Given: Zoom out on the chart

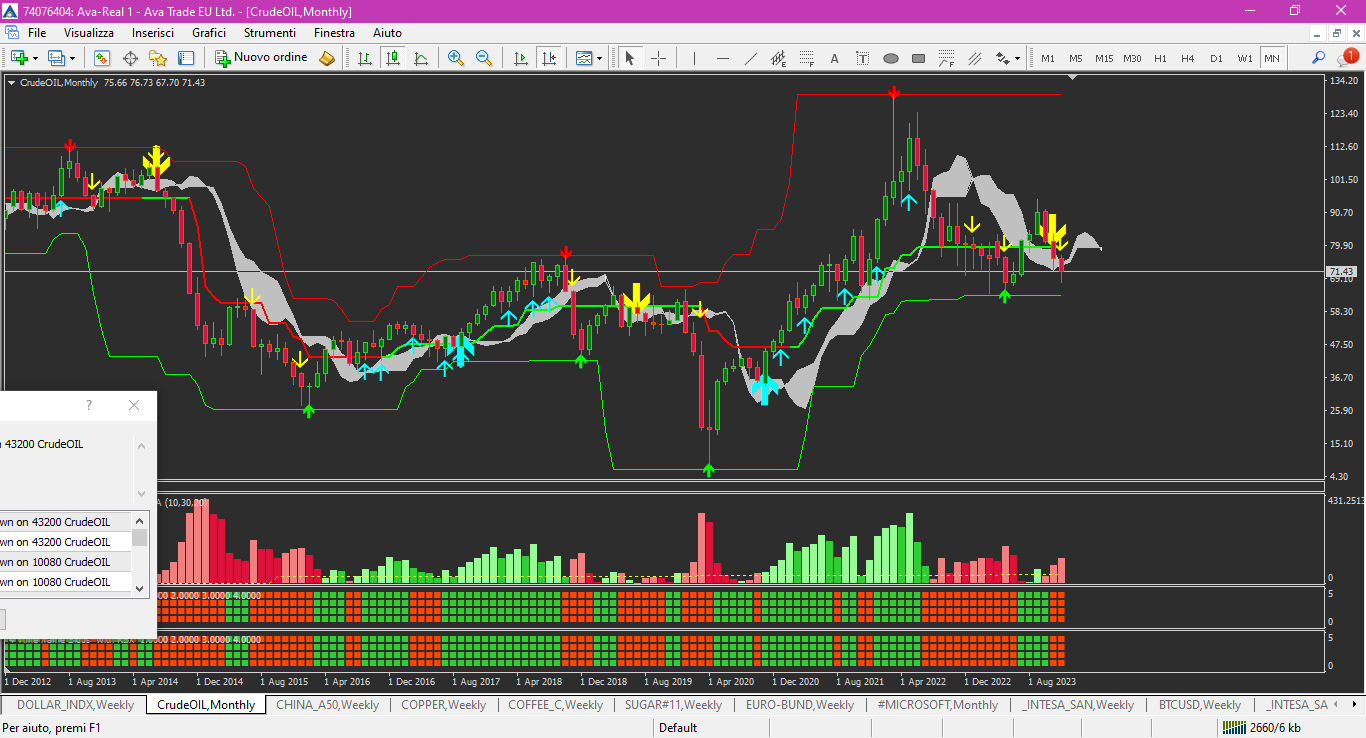Looking at the screenshot, I should 484,58.
